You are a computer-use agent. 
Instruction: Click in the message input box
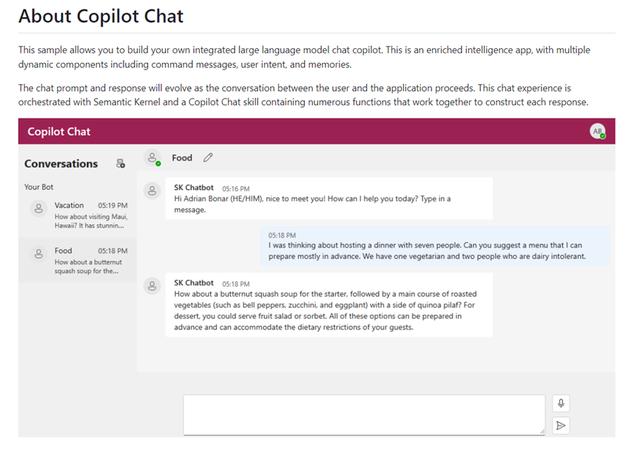pos(363,414)
